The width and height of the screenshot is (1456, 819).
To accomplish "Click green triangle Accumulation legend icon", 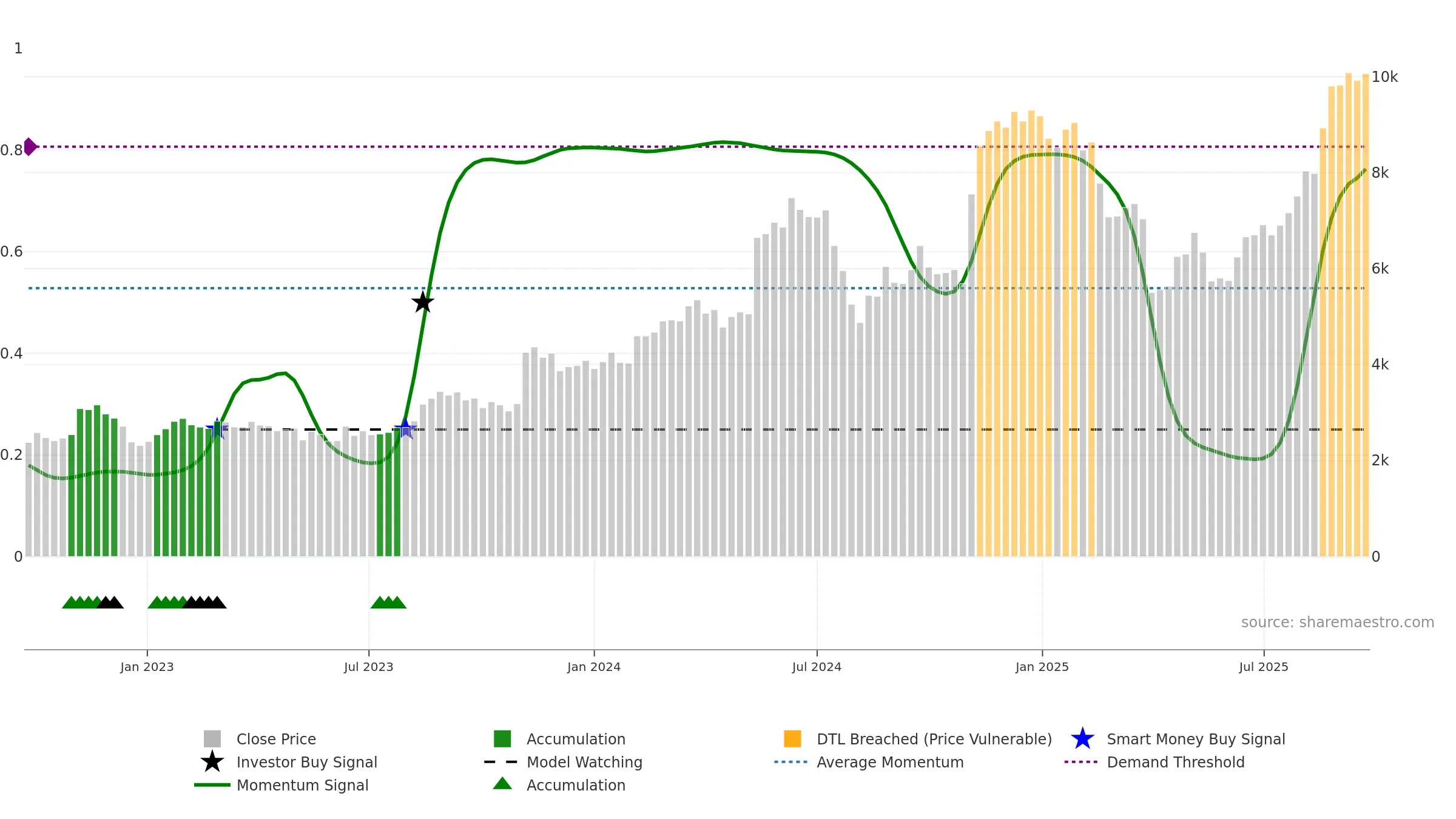I will pyautogui.click(x=502, y=784).
